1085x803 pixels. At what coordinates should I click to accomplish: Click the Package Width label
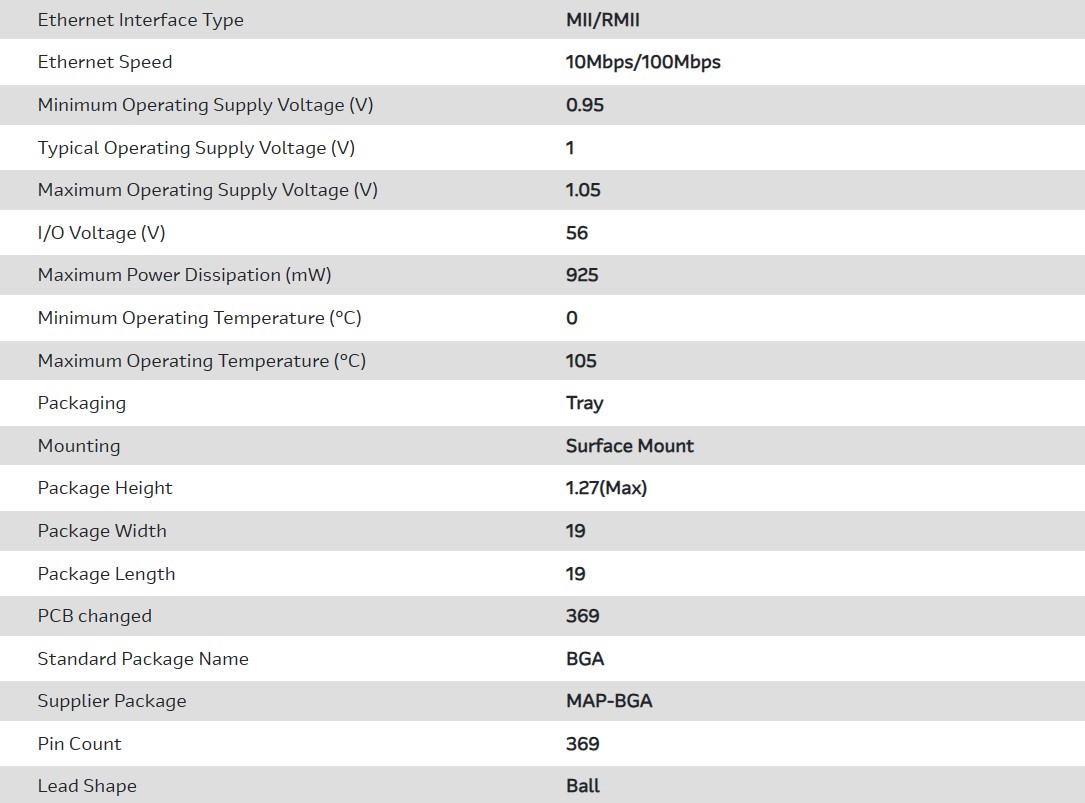pos(102,531)
